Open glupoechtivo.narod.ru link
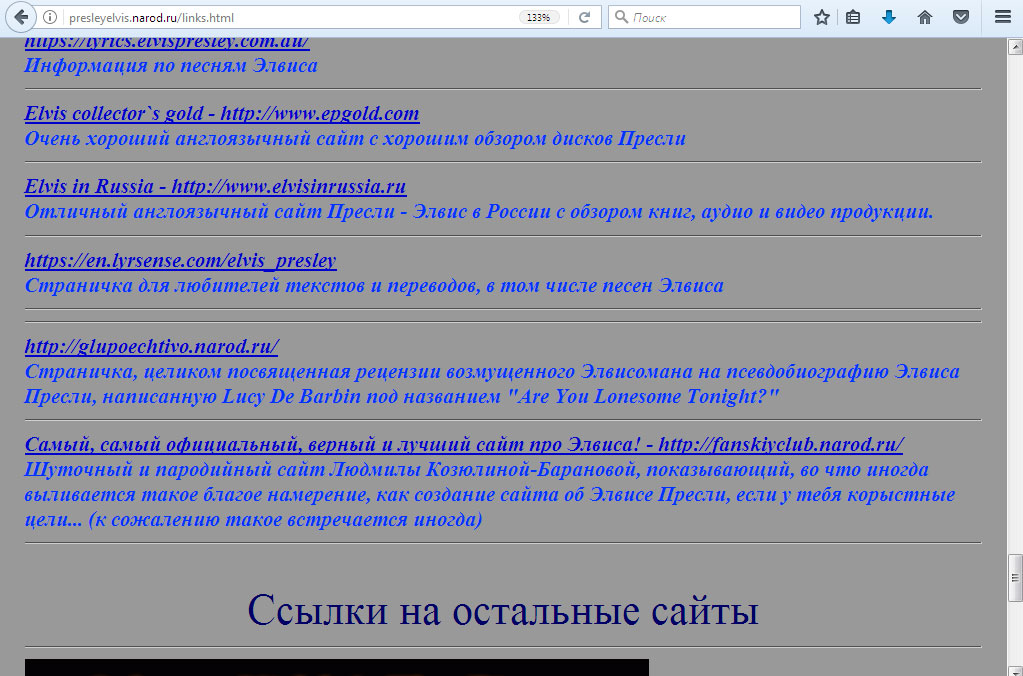This screenshot has width=1023, height=676. (151, 346)
